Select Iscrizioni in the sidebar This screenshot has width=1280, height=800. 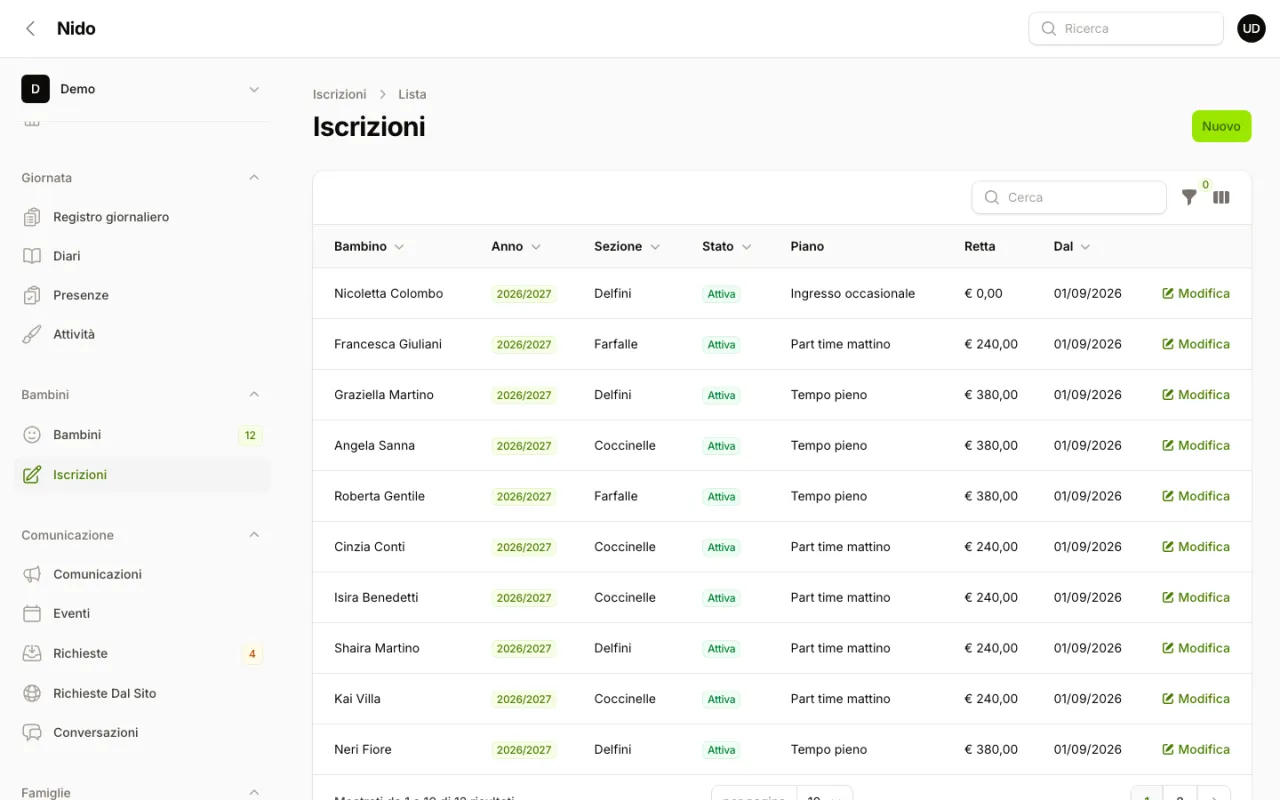142,475
